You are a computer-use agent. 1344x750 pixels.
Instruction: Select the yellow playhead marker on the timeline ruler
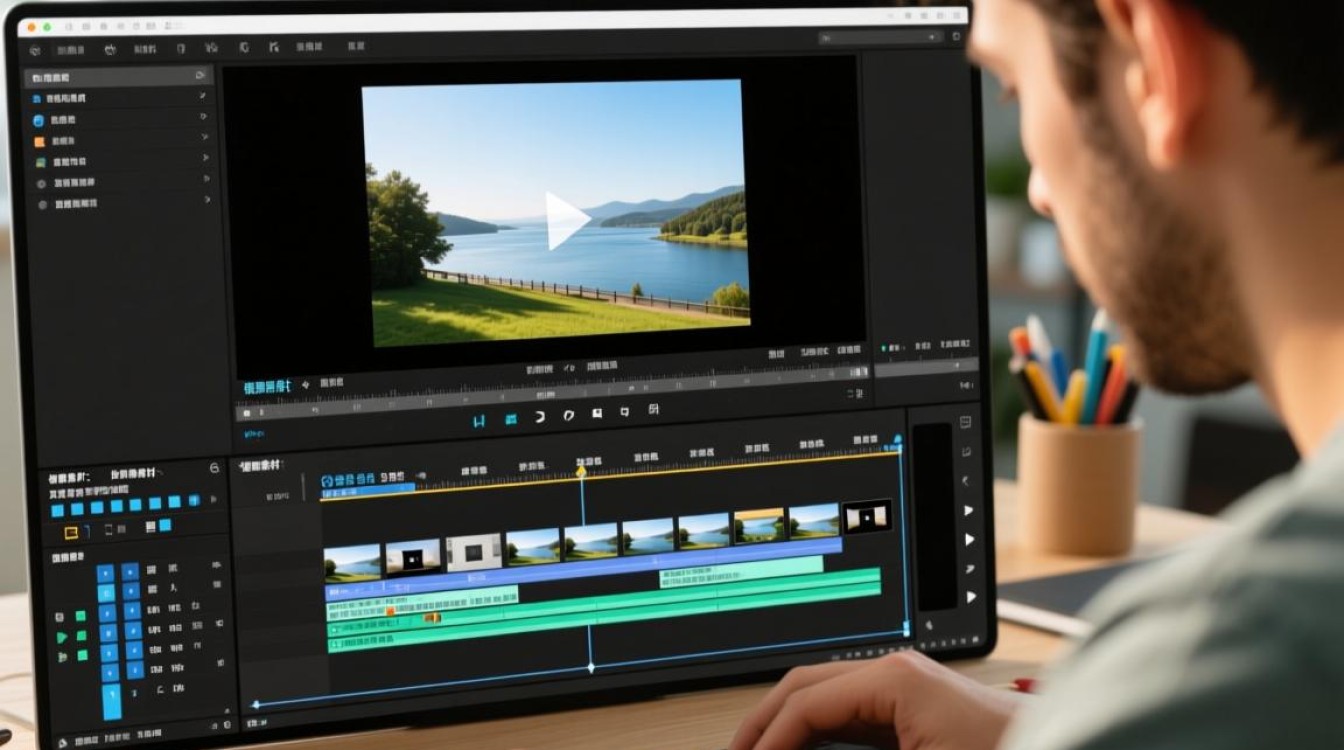[x=581, y=470]
